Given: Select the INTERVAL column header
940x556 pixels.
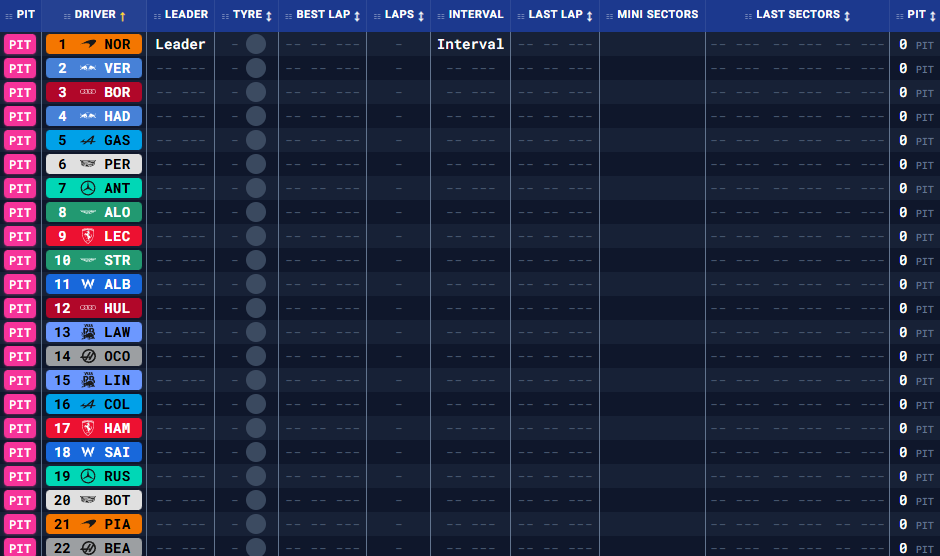Looking at the screenshot, I should tap(476, 15).
